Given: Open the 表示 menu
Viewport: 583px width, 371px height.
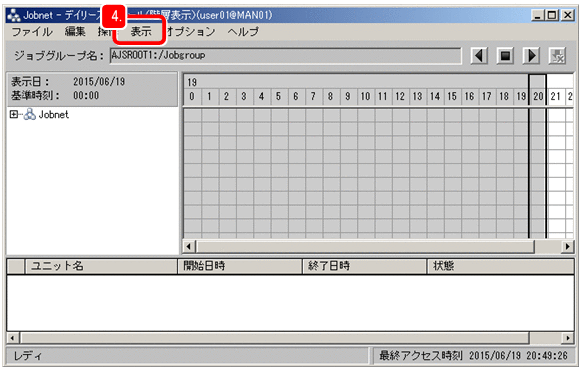Looking at the screenshot, I should (141, 32).
